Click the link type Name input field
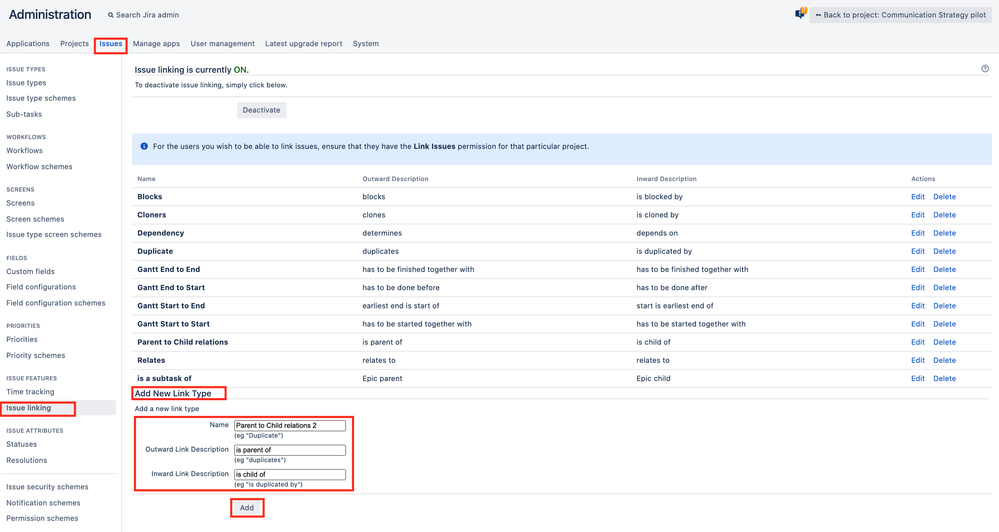999x532 pixels. [290, 426]
